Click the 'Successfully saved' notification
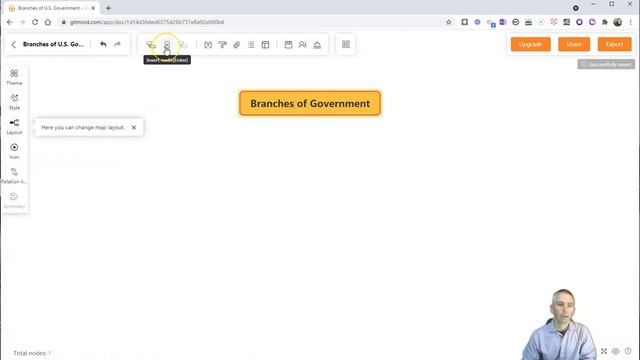 point(606,64)
